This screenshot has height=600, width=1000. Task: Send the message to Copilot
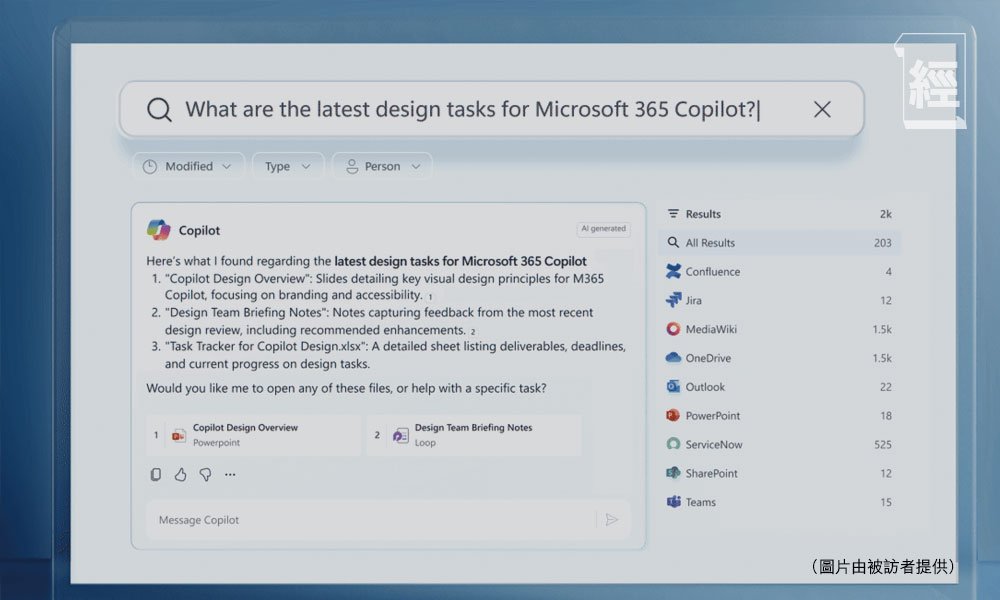tap(612, 520)
